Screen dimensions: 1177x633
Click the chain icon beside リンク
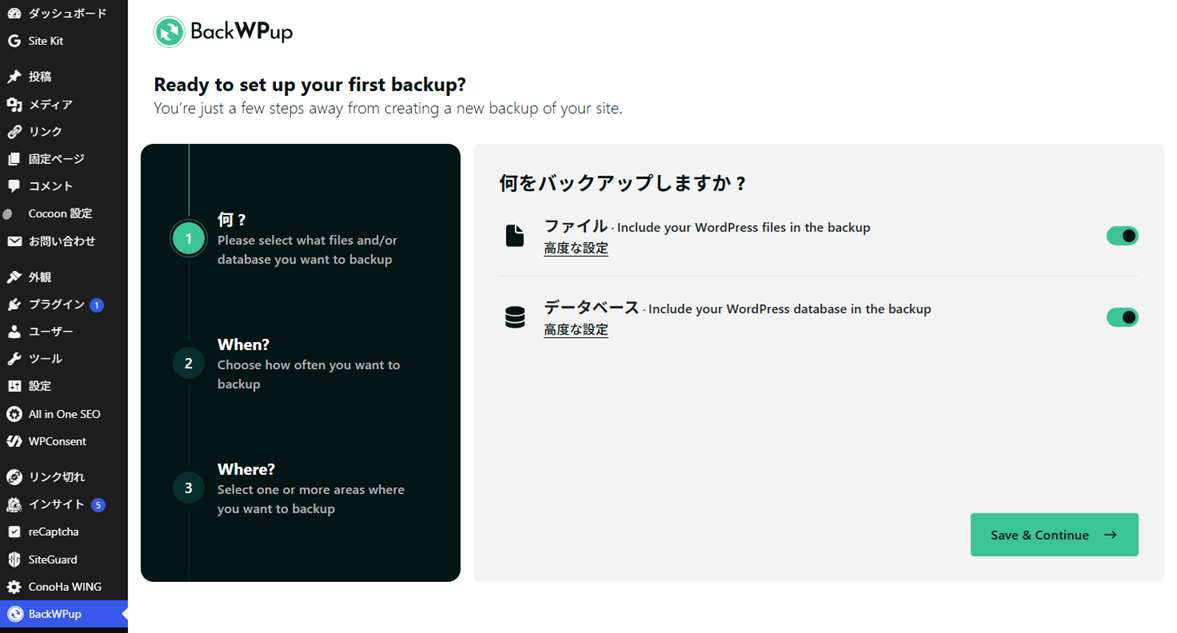coord(14,131)
